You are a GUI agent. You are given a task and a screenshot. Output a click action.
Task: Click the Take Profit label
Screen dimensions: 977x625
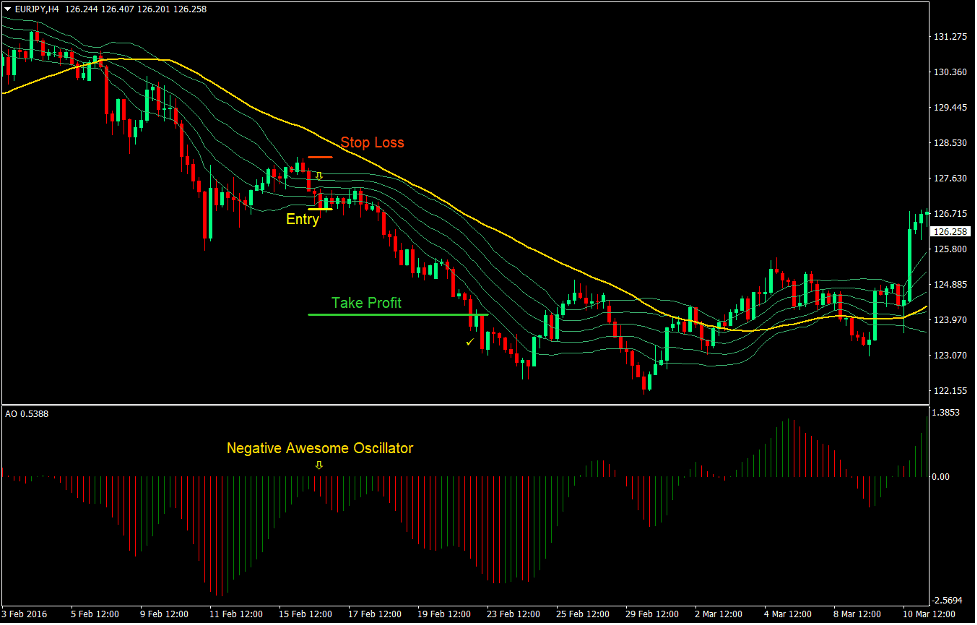(365, 303)
